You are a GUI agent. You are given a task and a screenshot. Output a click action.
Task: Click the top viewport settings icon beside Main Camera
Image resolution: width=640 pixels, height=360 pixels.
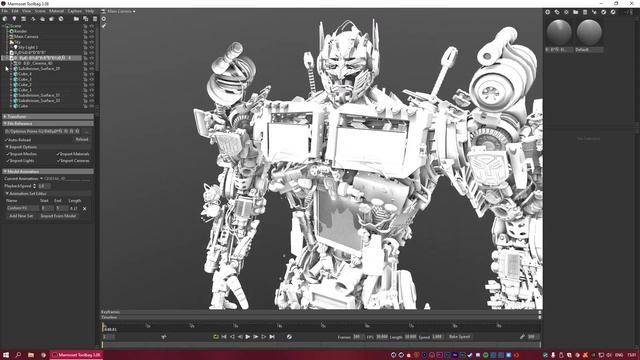pyautogui.click(x=104, y=19)
